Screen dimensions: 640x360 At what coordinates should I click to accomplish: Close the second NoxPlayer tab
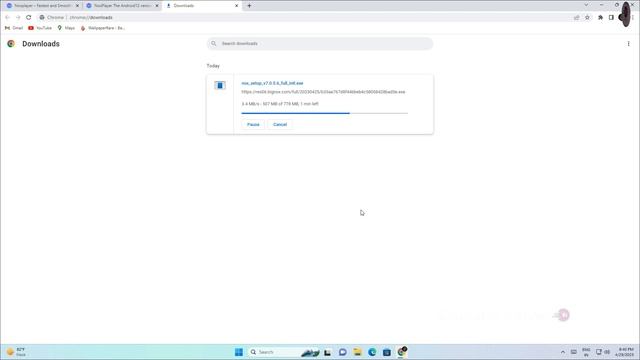tap(157, 6)
